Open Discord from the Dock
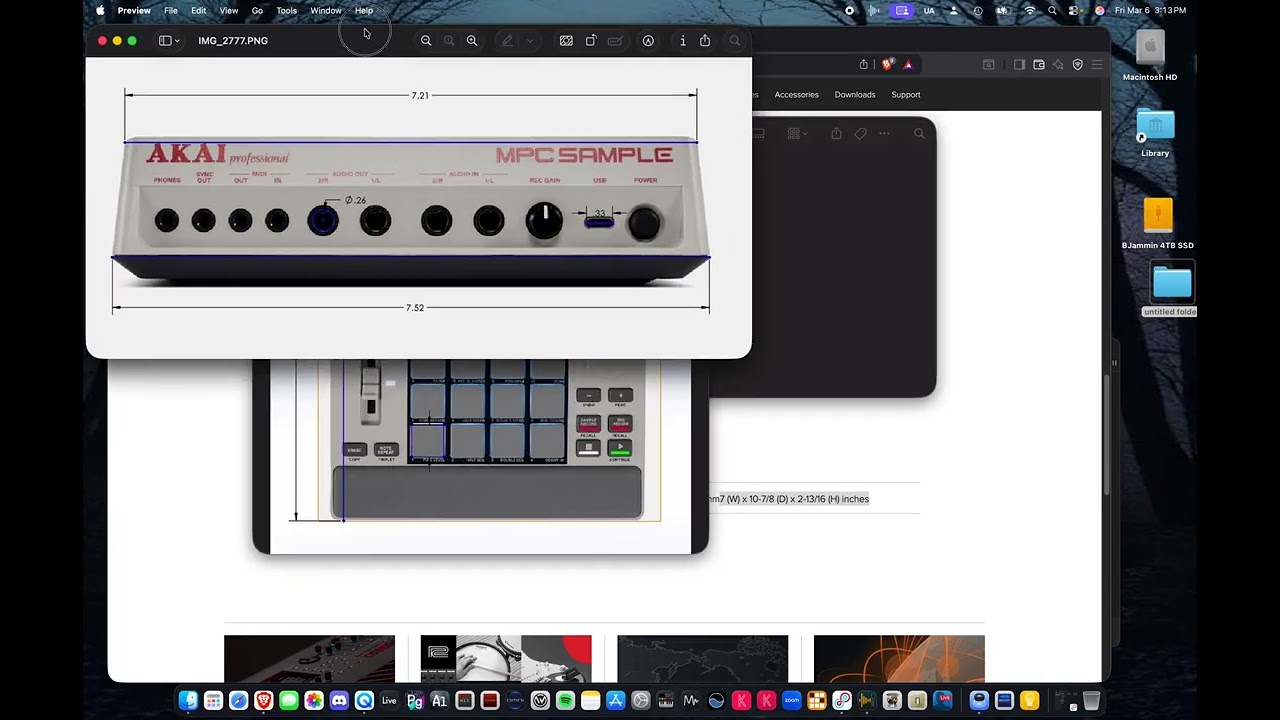The width and height of the screenshot is (1280, 720). pyautogui.click(x=339, y=701)
